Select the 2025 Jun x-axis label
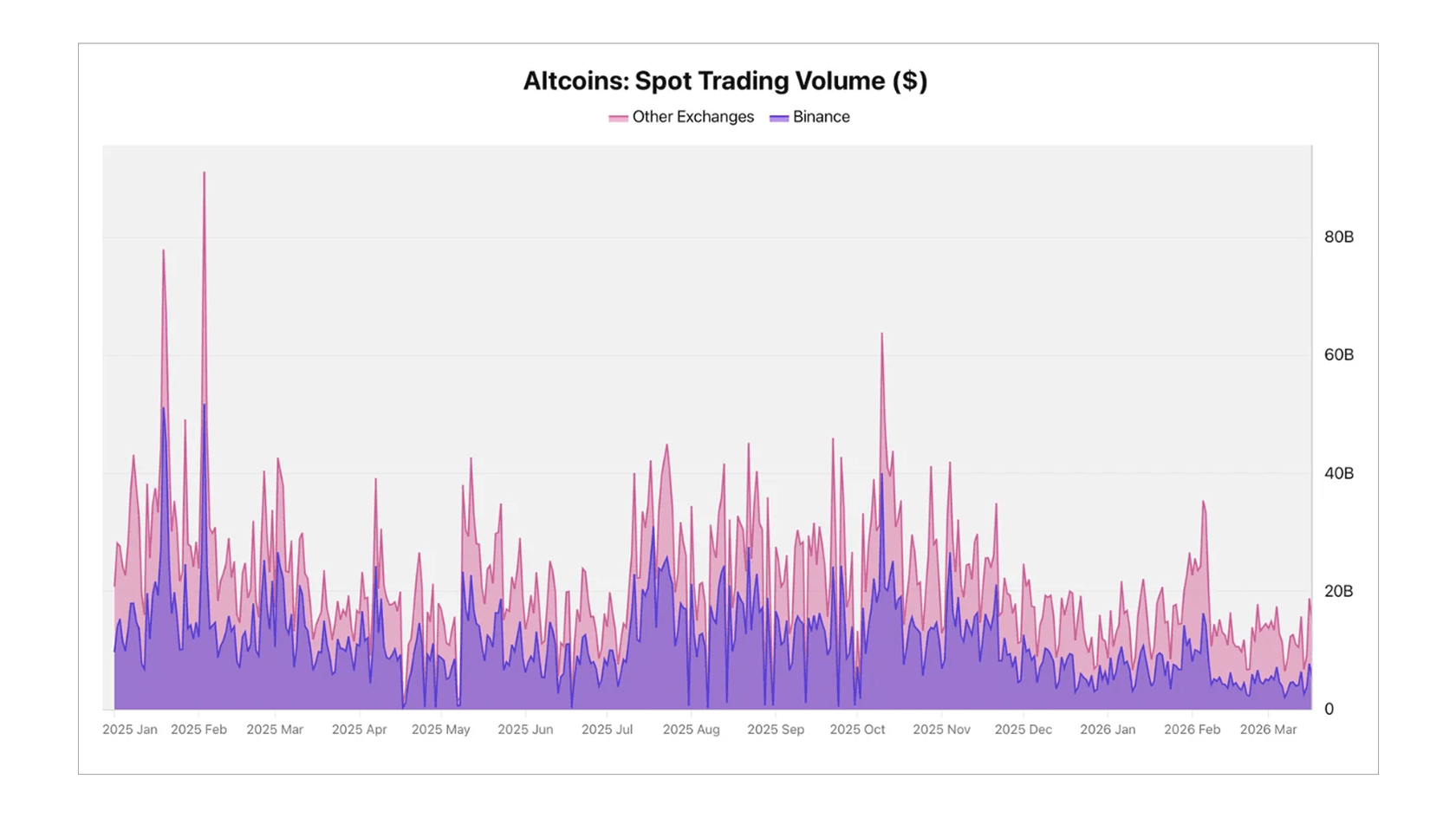The height and width of the screenshot is (818, 1456). 525,730
